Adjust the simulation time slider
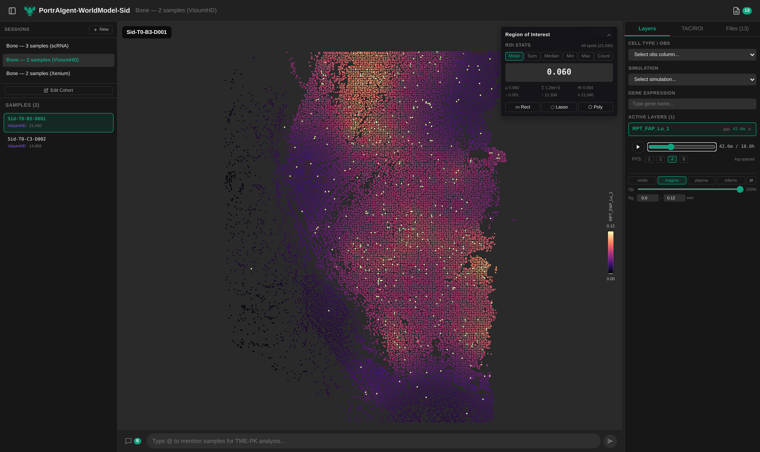 (x=682, y=147)
